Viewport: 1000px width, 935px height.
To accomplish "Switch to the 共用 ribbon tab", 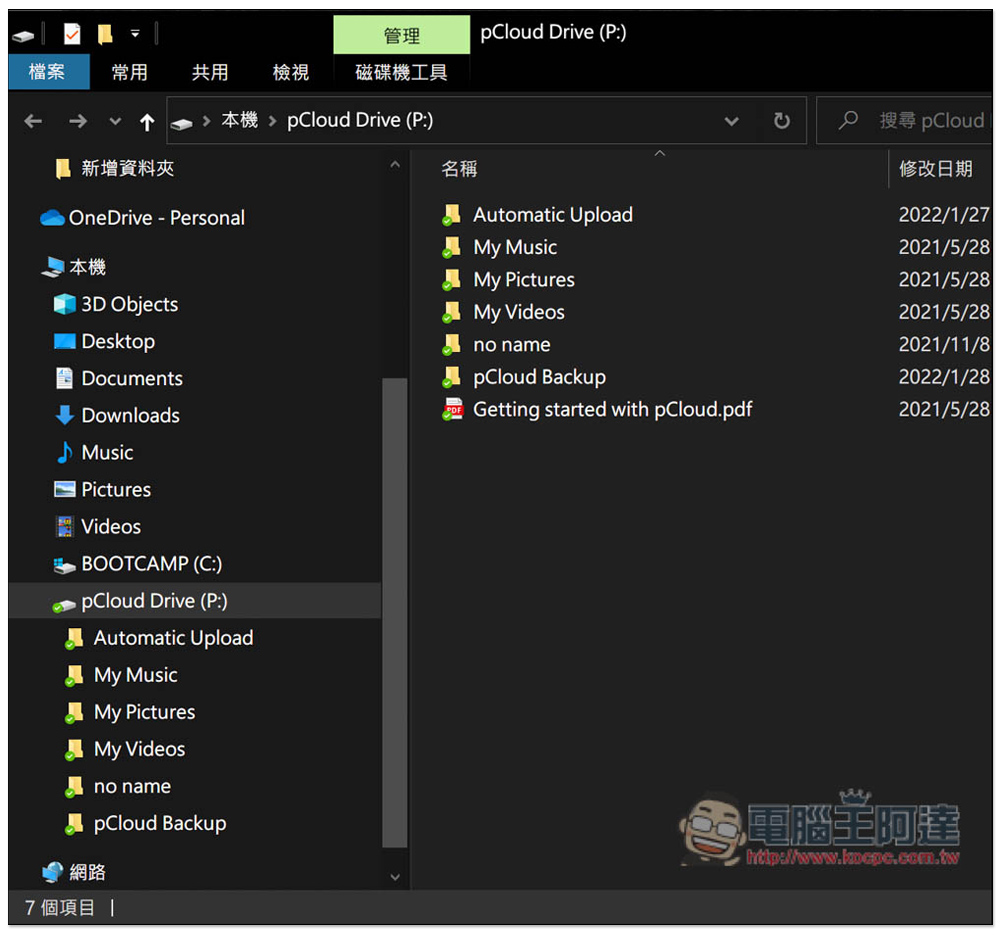I will point(210,72).
